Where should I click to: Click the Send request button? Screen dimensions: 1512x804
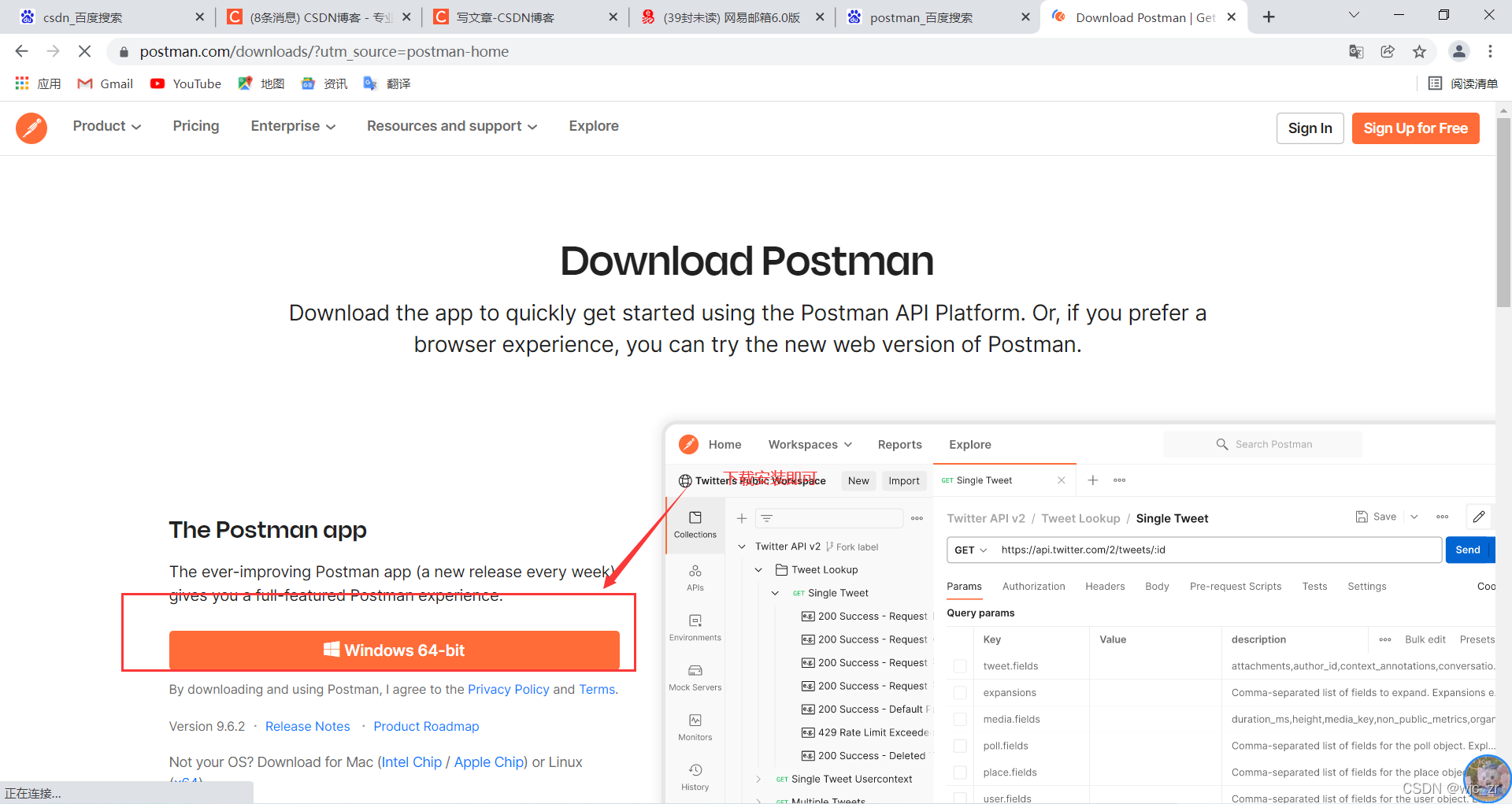[x=1467, y=550]
